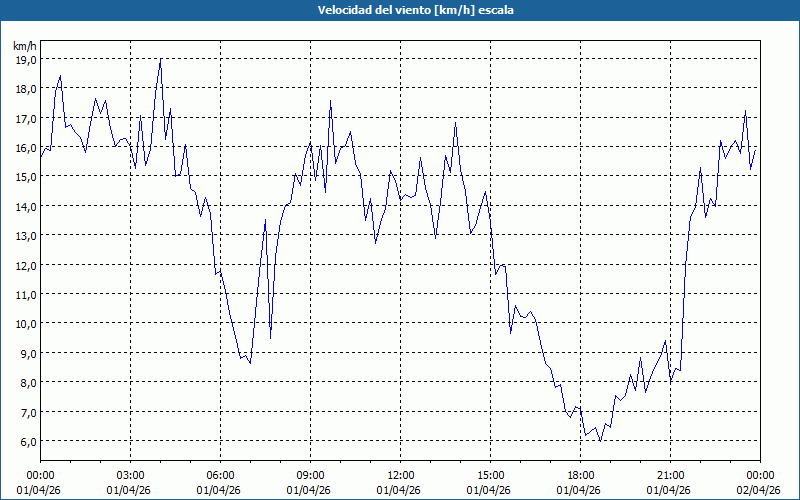Select the 12:00 time marker
800x500 pixels.
point(400,475)
